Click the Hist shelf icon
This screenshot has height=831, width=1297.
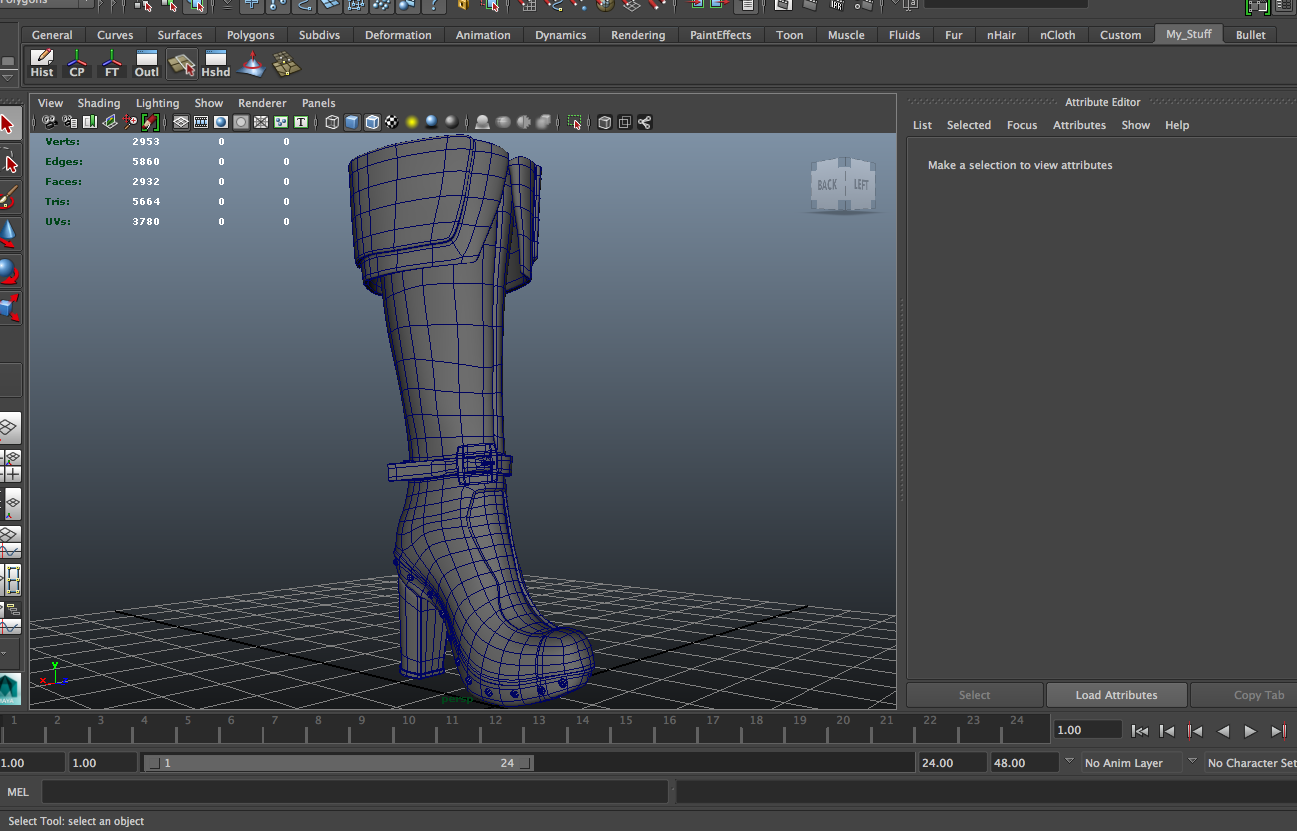[42, 64]
